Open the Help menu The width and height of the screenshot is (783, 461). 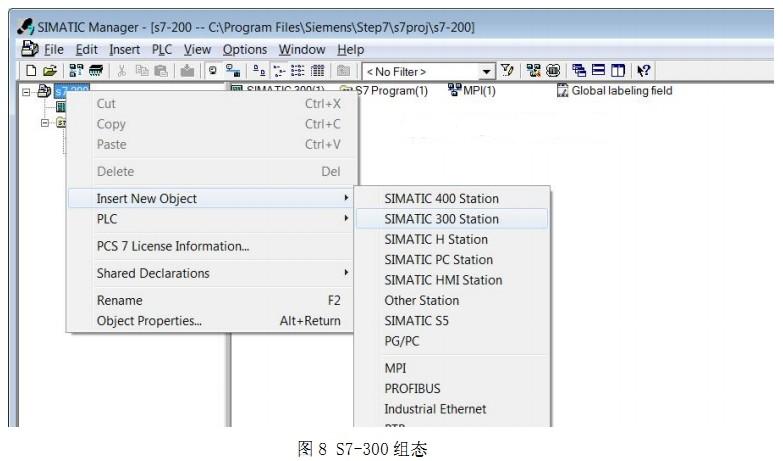[351, 49]
